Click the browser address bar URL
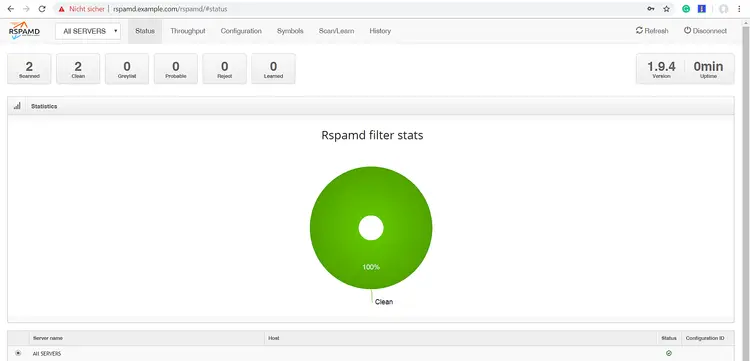The image size is (750, 361). pos(170,9)
